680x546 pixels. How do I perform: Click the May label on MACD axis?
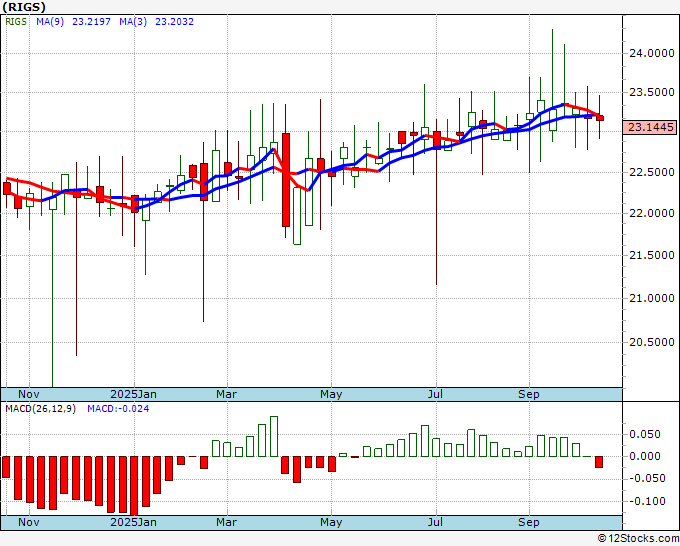(331, 522)
